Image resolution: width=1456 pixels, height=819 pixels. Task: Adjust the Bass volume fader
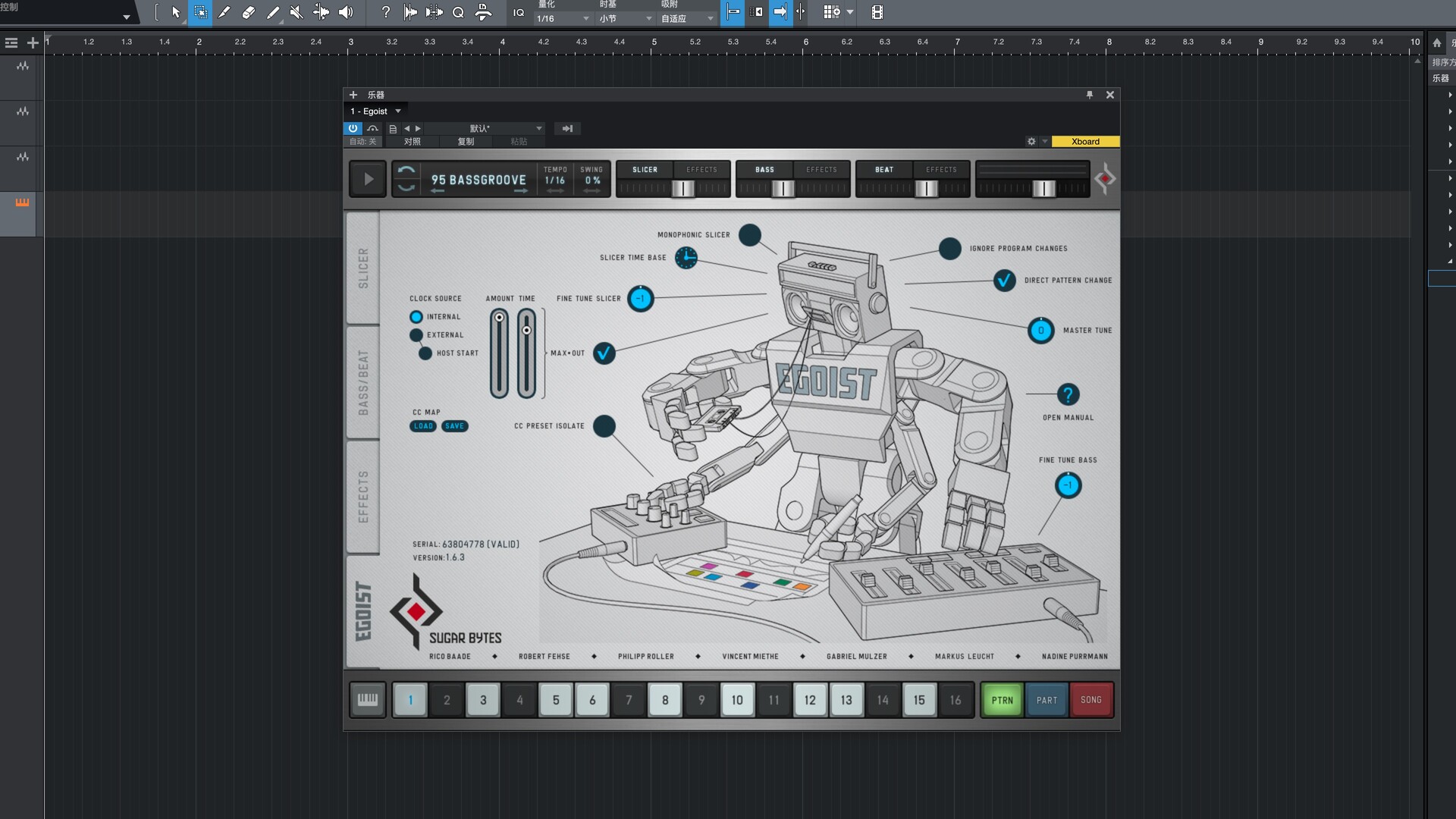tap(783, 188)
